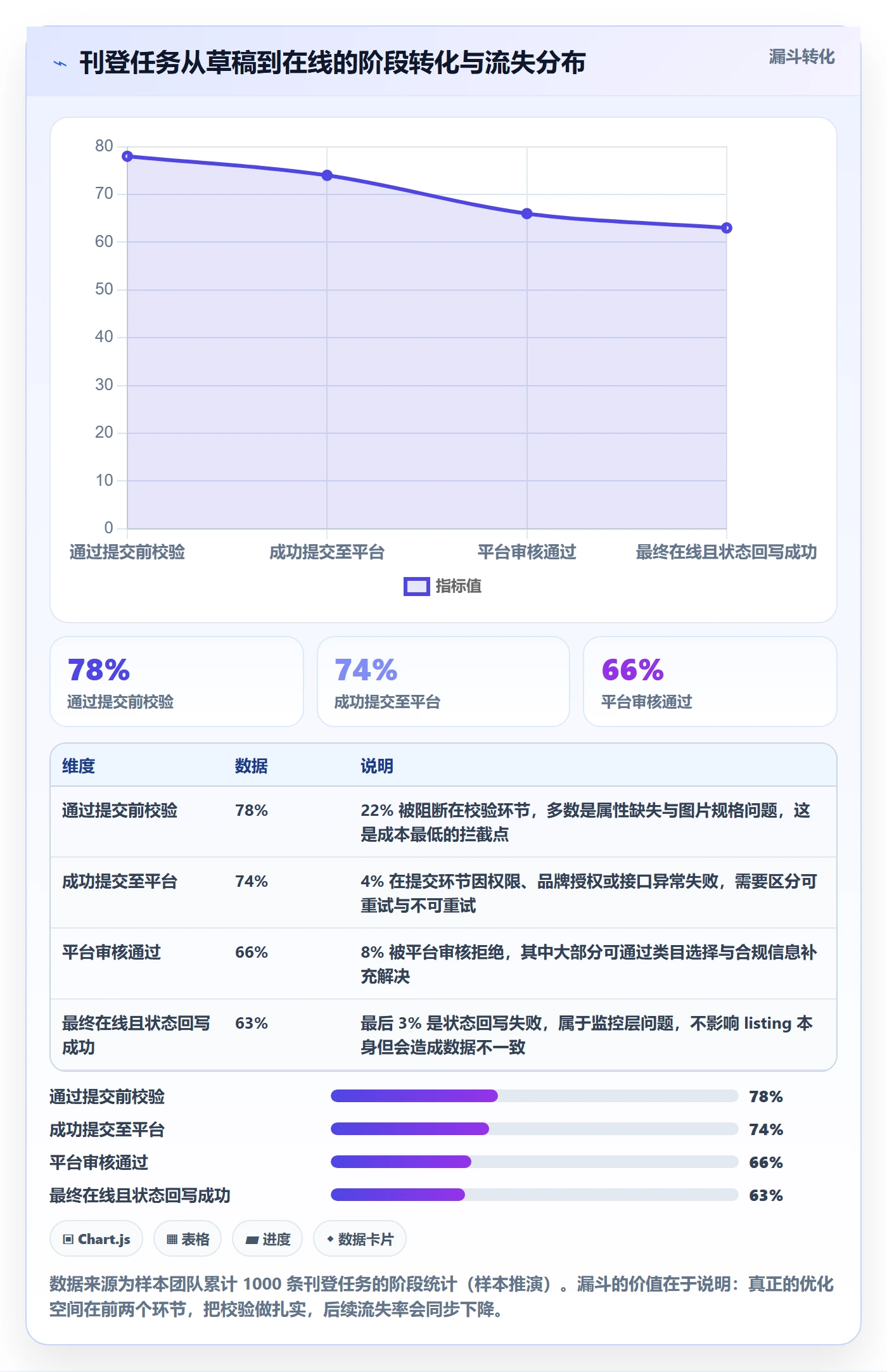
Task: Click the 数据 column header
Action: (x=252, y=766)
